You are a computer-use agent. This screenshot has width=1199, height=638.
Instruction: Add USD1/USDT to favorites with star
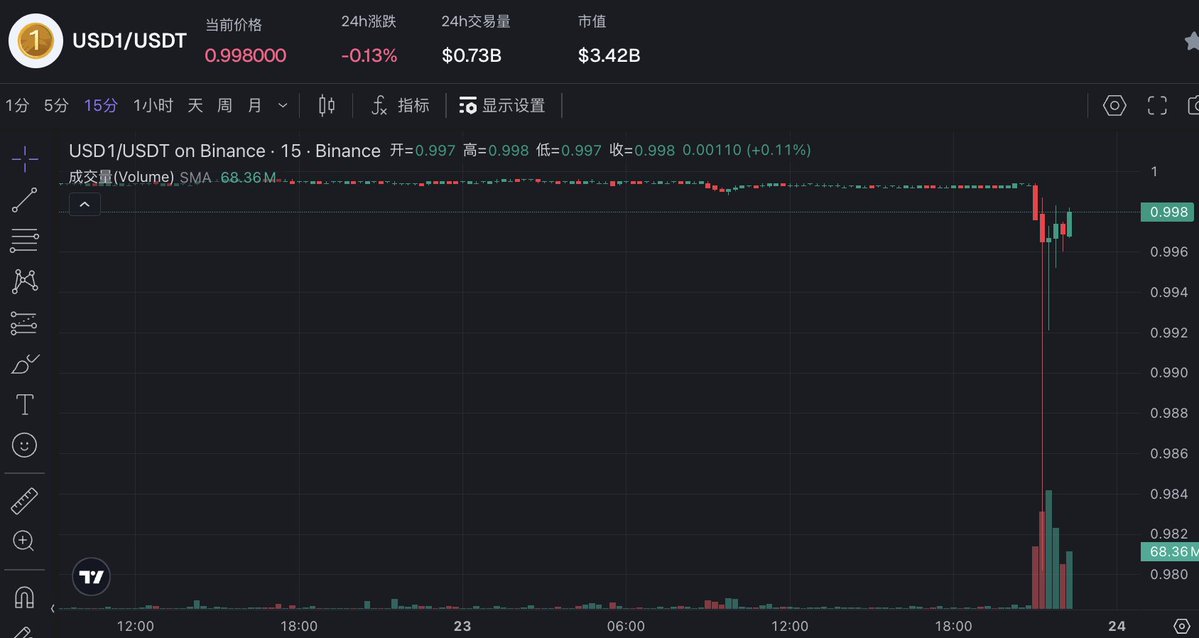(1192, 41)
